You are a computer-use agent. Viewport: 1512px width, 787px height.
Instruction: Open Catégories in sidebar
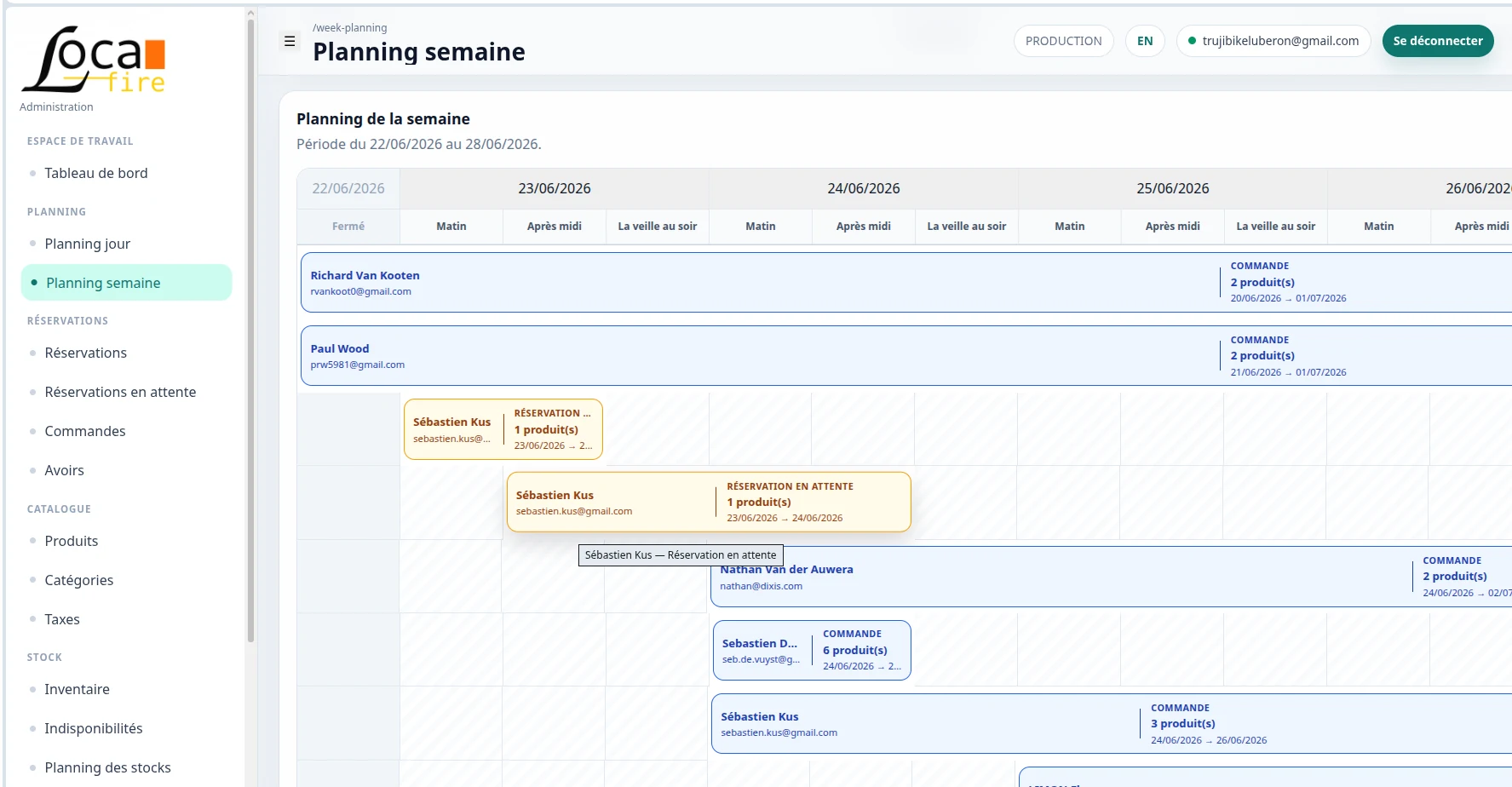126,580
